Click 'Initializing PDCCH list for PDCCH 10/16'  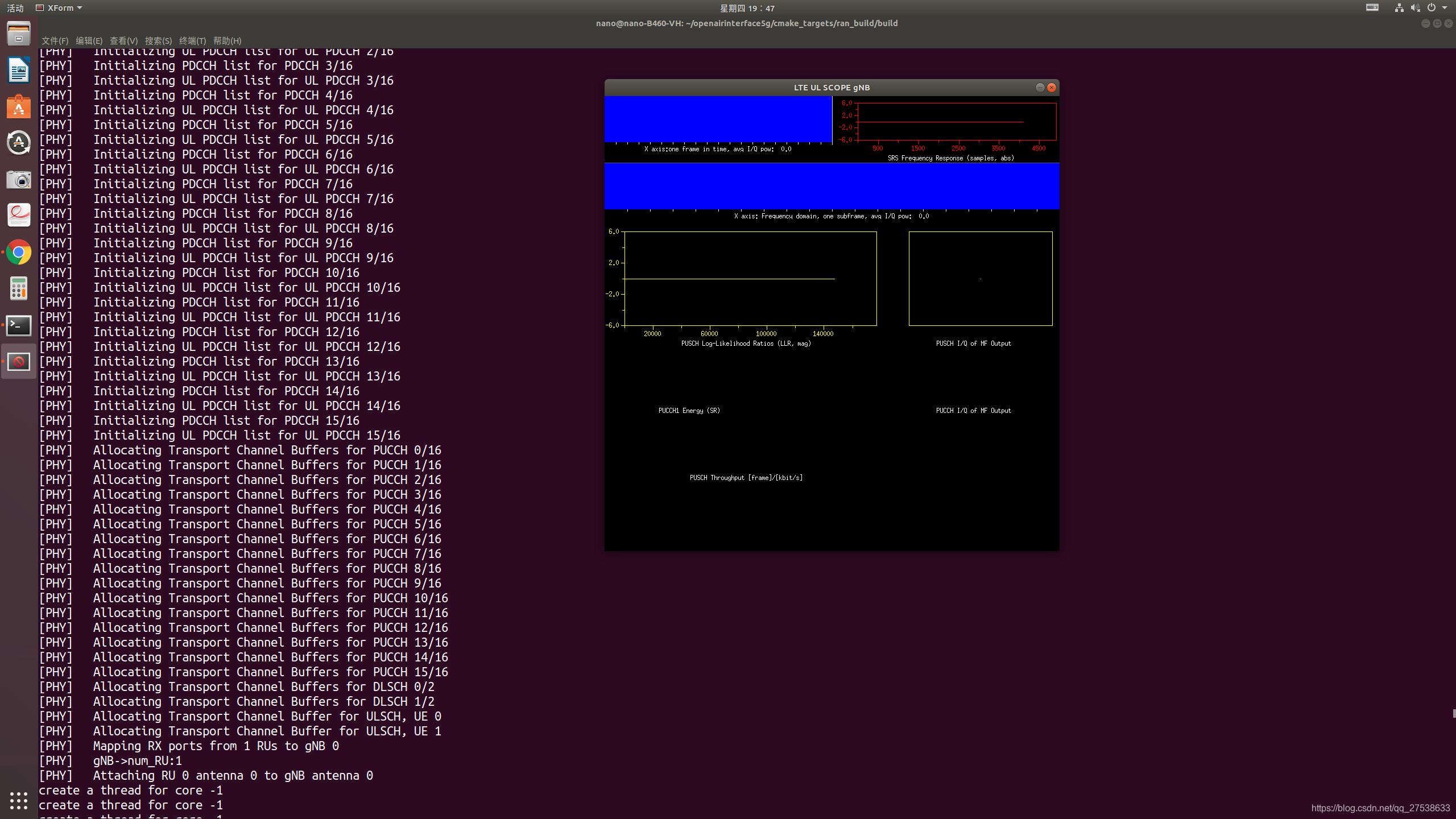pos(226,273)
